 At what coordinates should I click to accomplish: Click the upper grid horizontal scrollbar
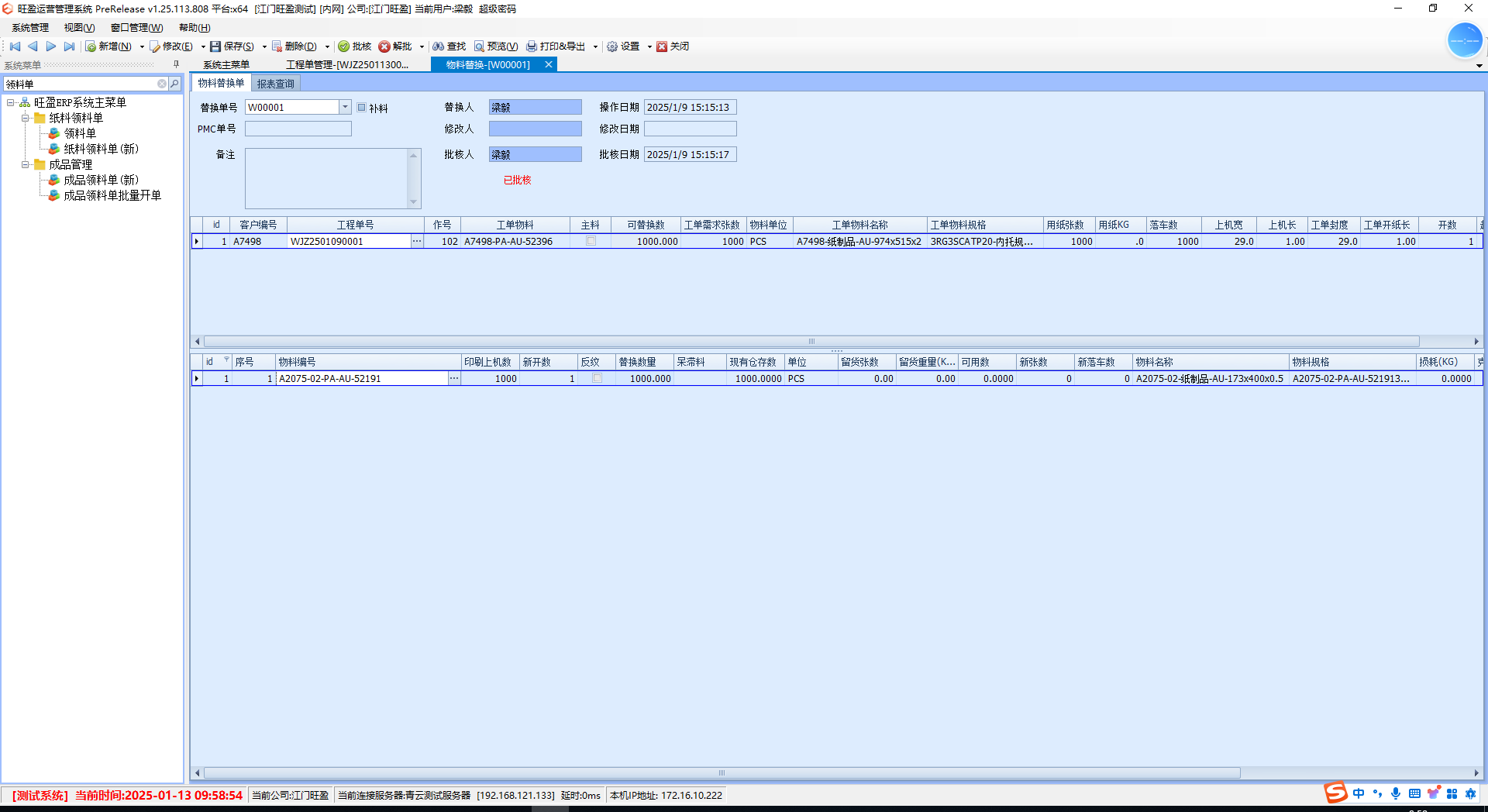click(811, 341)
